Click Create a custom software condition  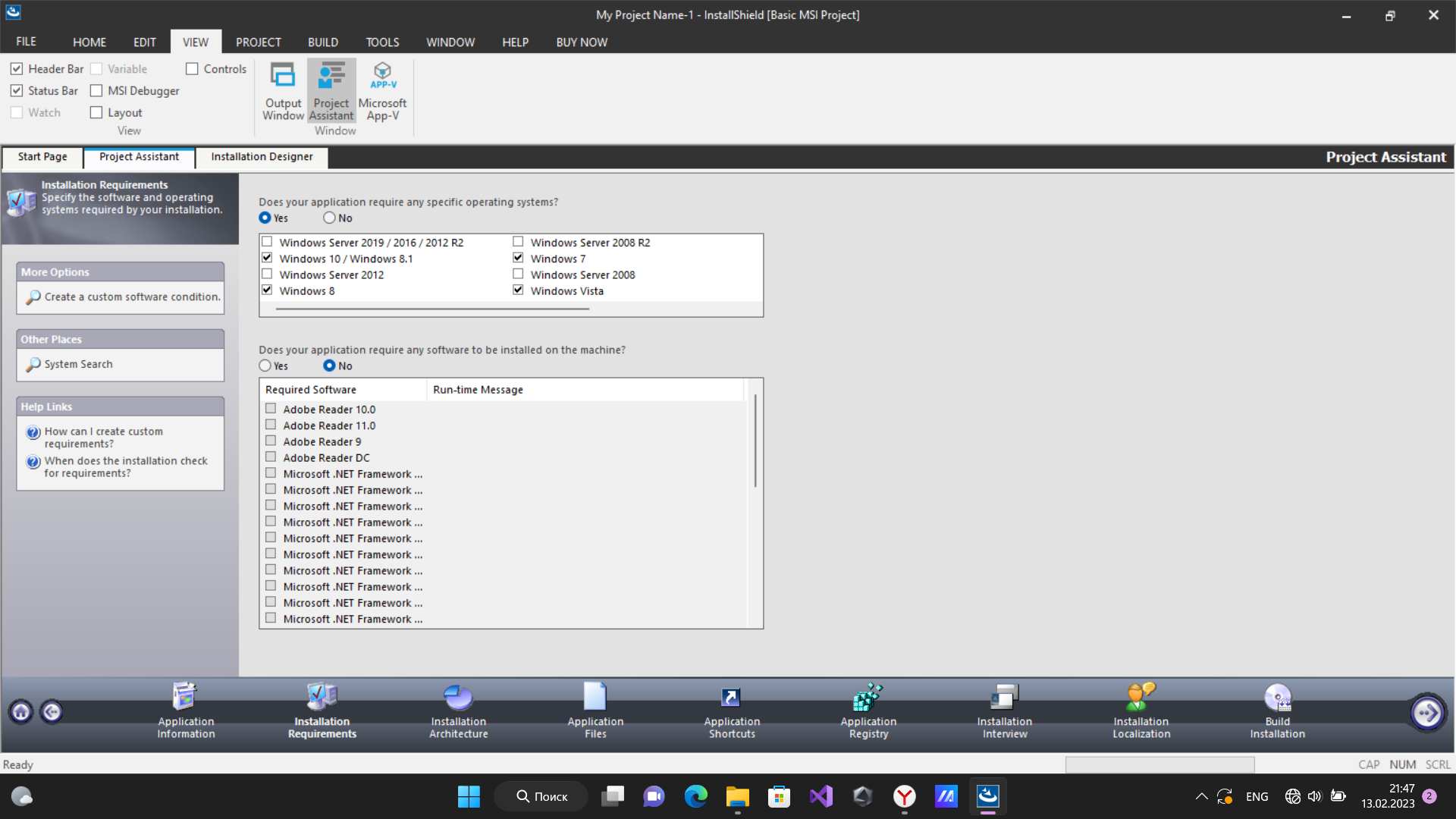(132, 297)
